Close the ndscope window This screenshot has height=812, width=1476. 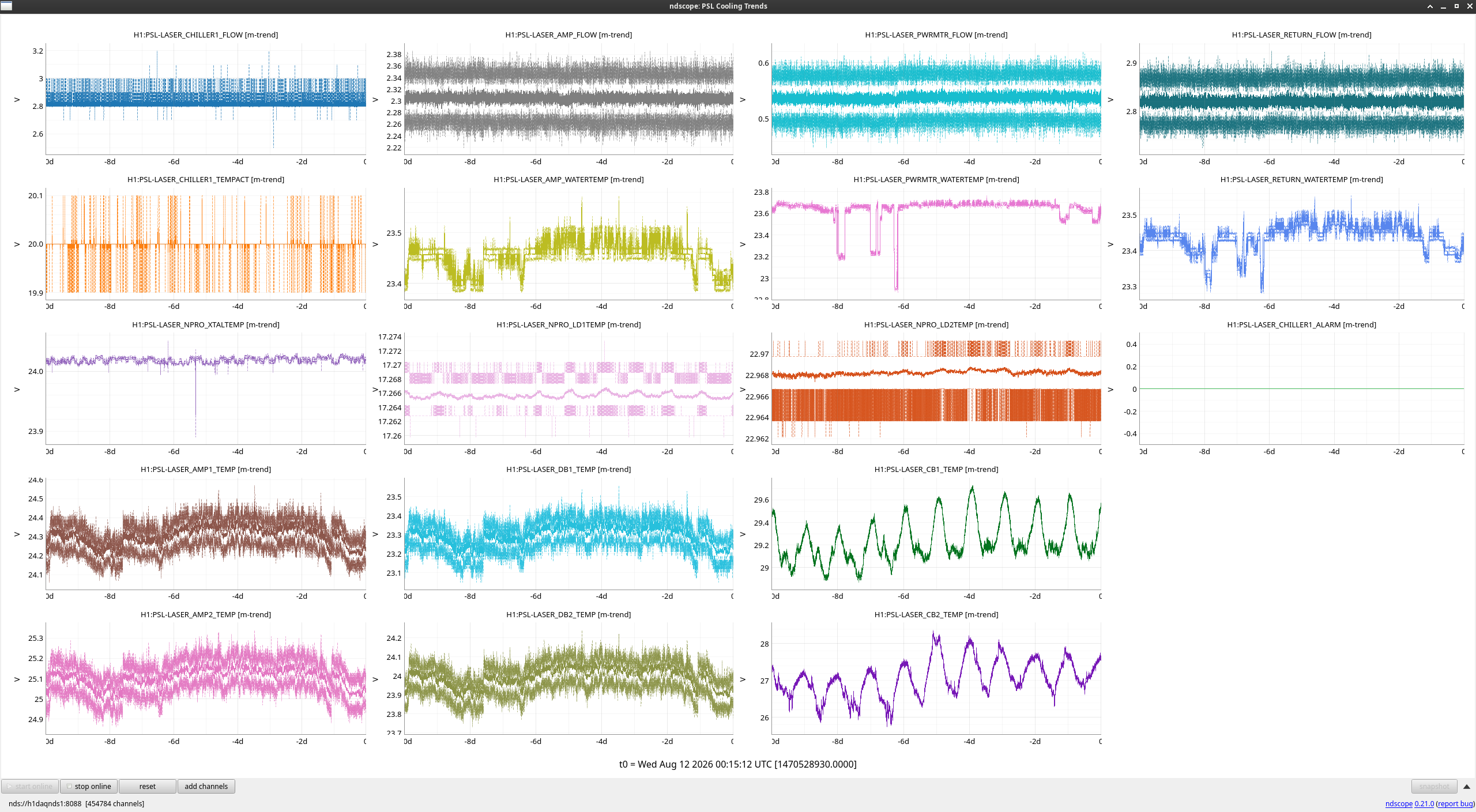coord(1470,6)
